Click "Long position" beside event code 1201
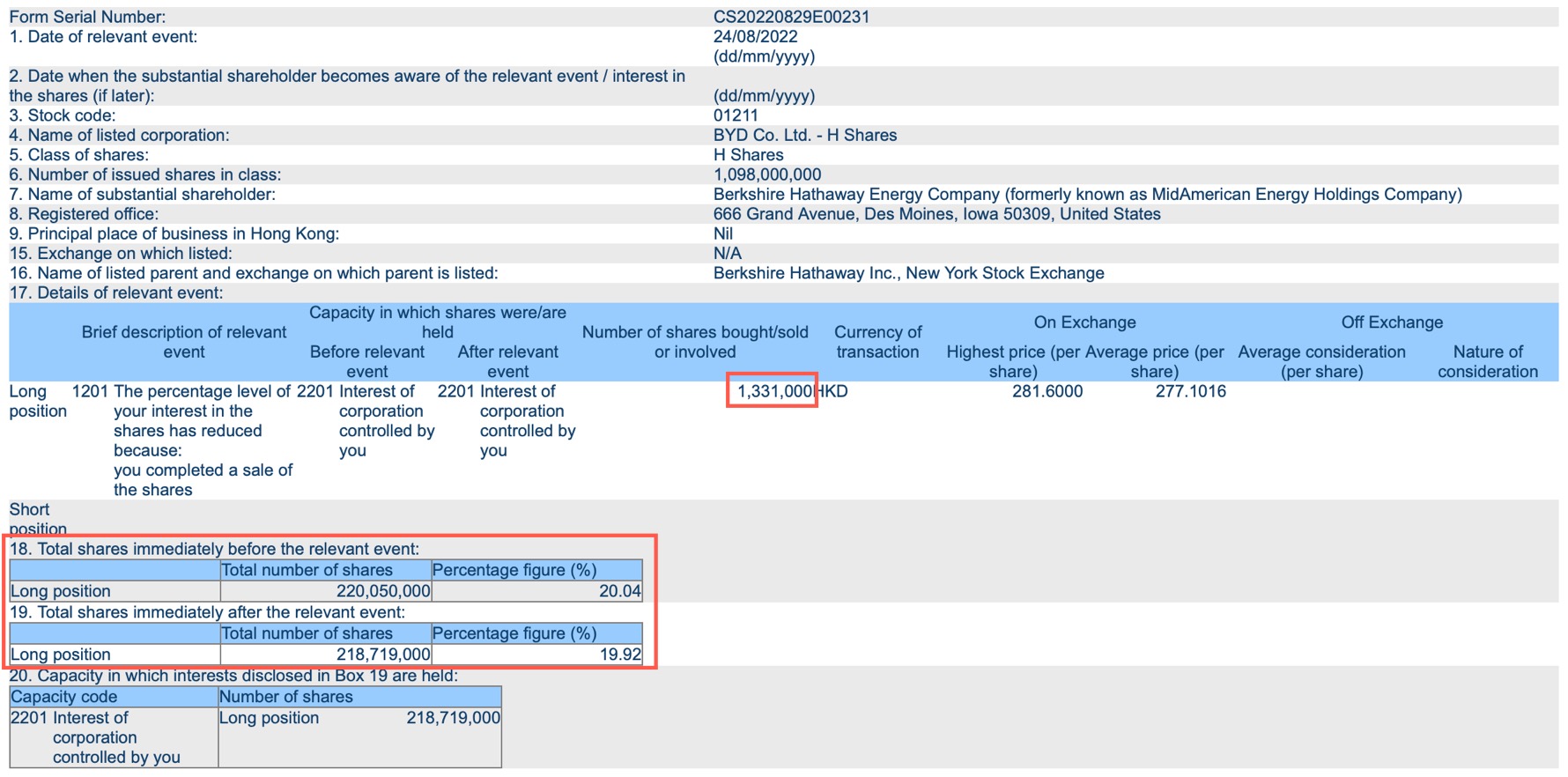This screenshot has width=1568, height=777. coord(38,401)
